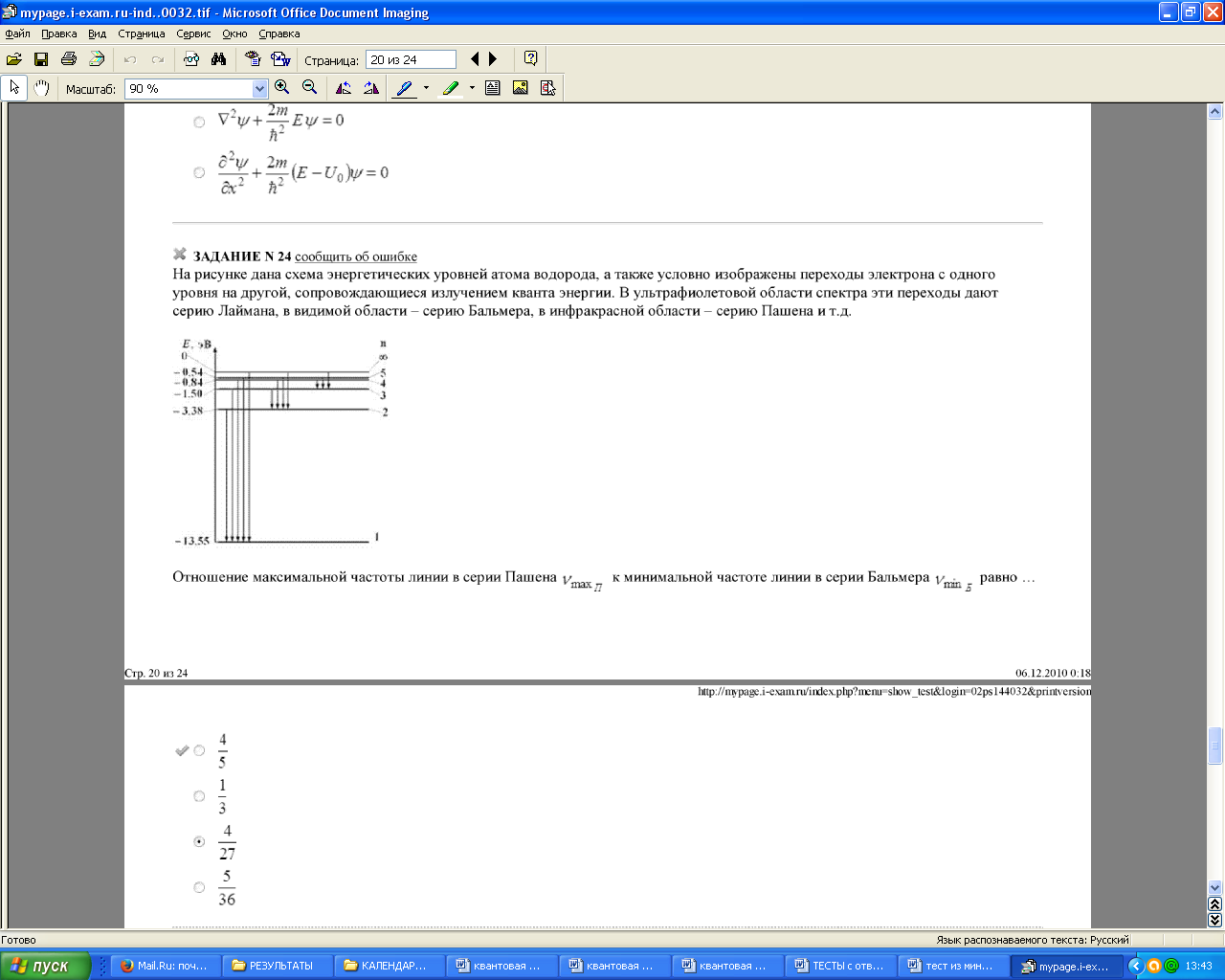1225x980 pixels.
Task: Switch to тест из мин... taskbar document
Action: (x=953, y=966)
